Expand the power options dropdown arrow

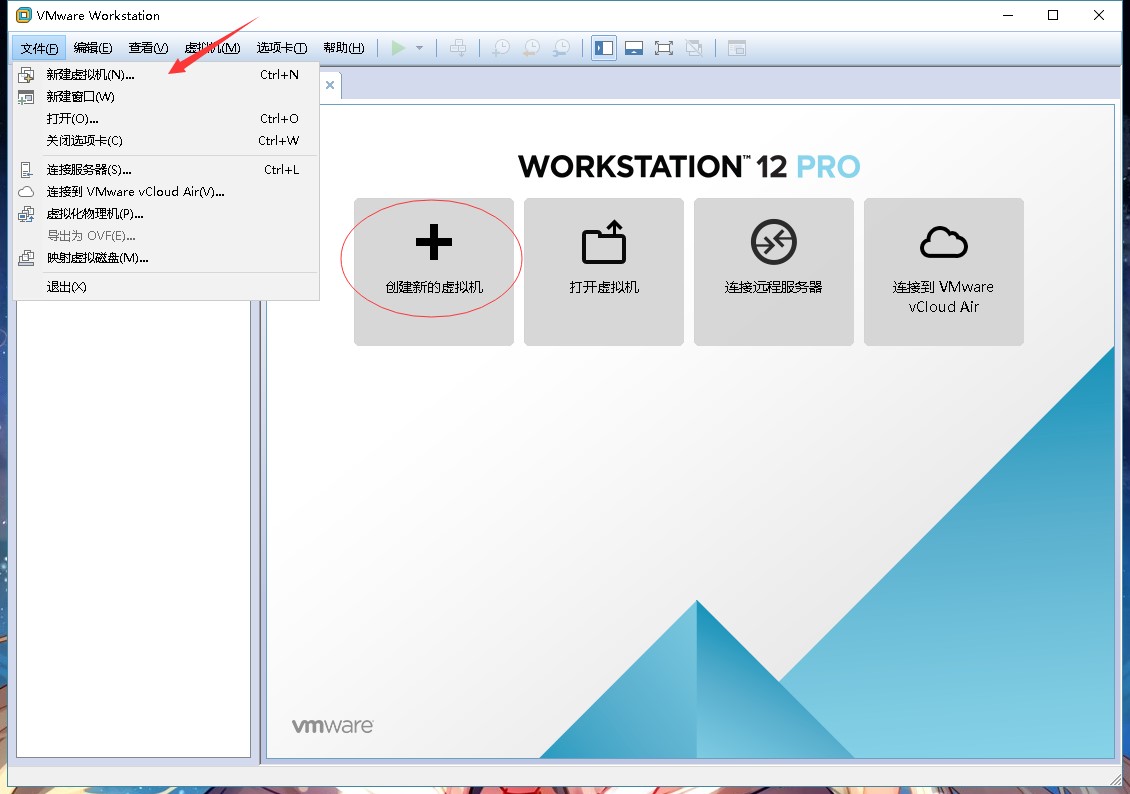pyautogui.click(x=419, y=48)
